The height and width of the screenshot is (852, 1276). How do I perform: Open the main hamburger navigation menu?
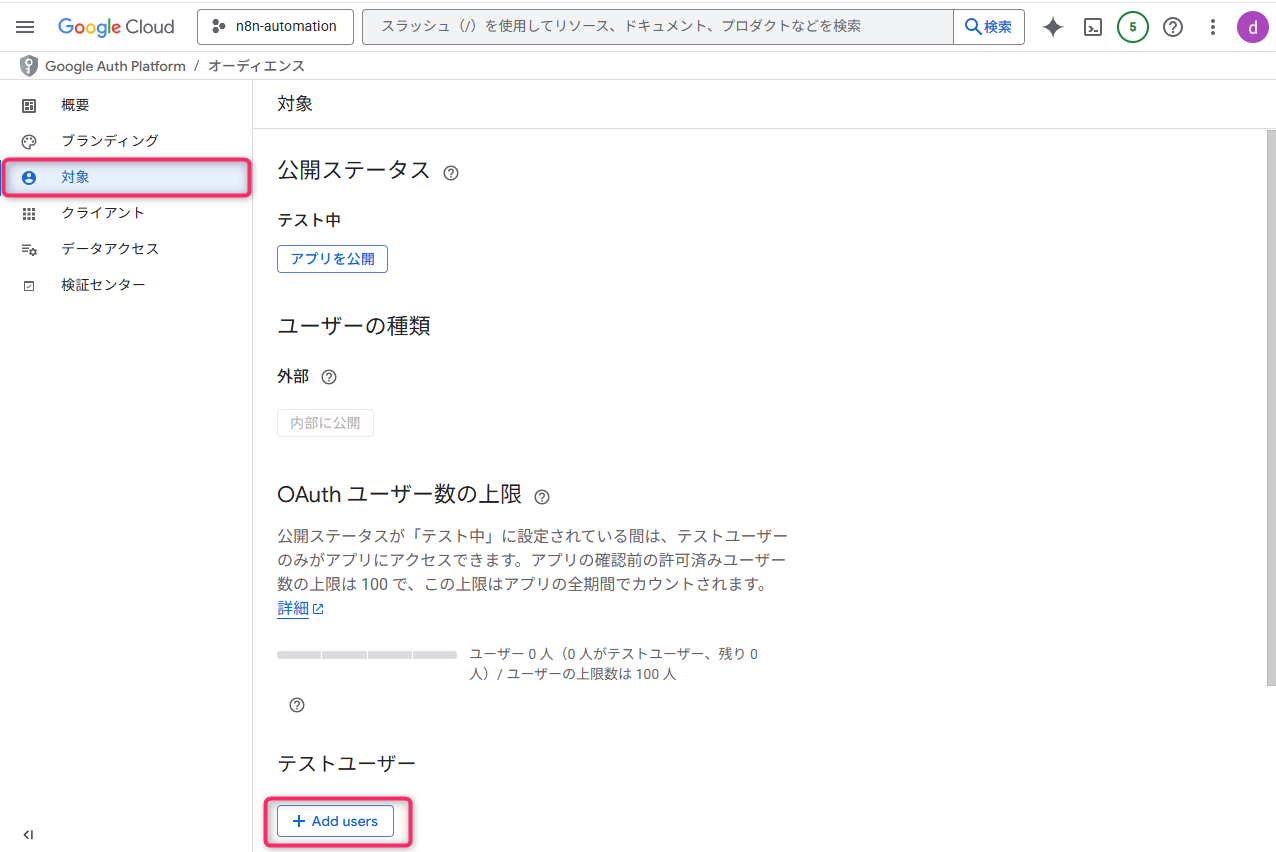click(x=25, y=27)
